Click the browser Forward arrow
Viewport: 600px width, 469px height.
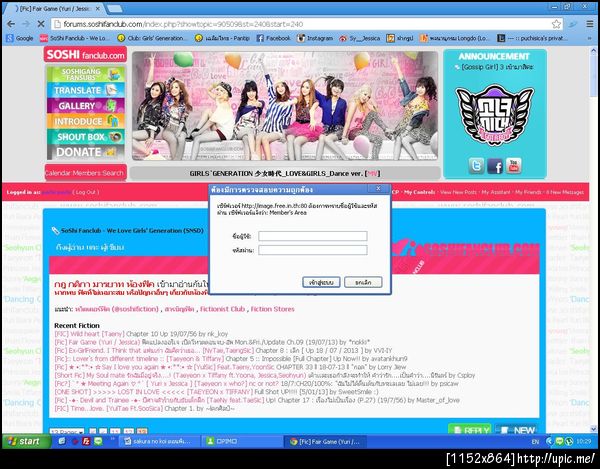(x=26, y=24)
